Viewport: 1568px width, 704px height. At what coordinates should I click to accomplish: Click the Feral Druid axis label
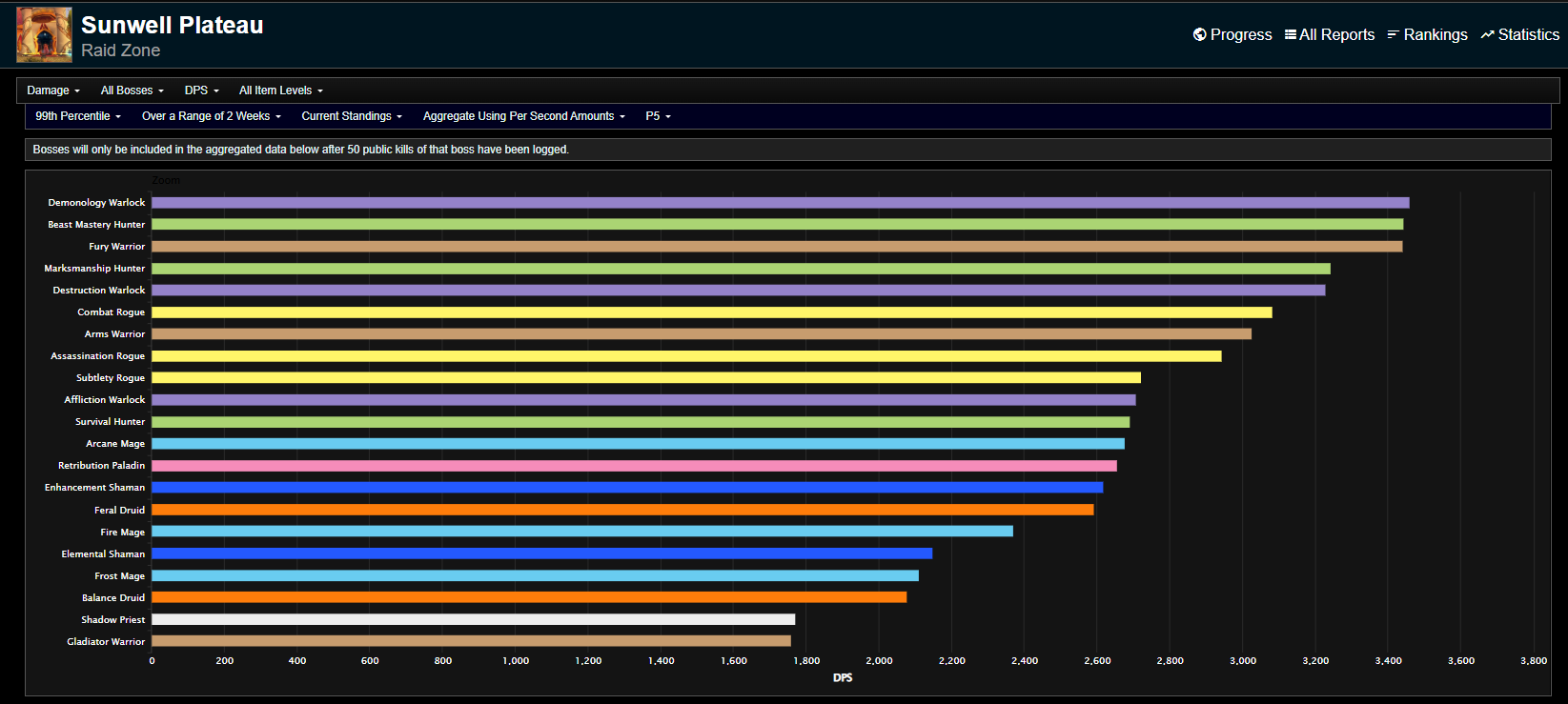(x=120, y=511)
